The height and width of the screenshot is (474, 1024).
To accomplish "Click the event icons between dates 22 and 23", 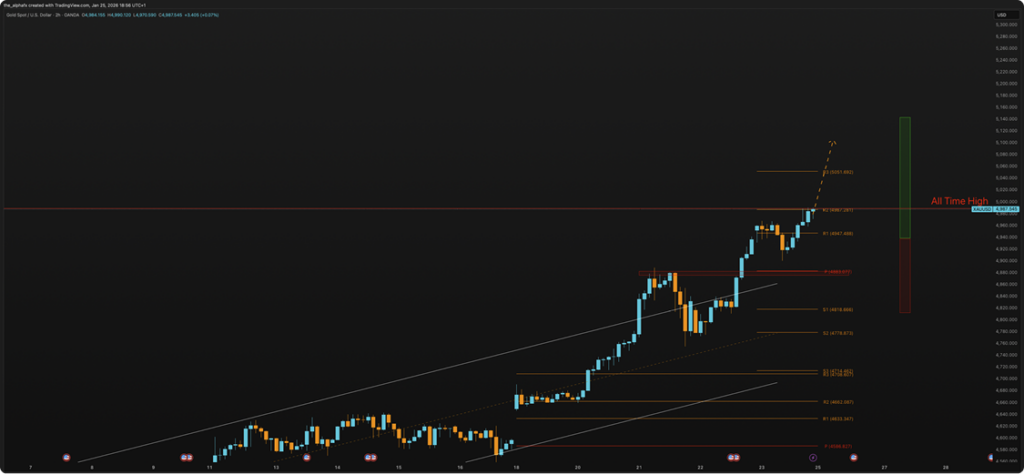I will coord(733,456).
